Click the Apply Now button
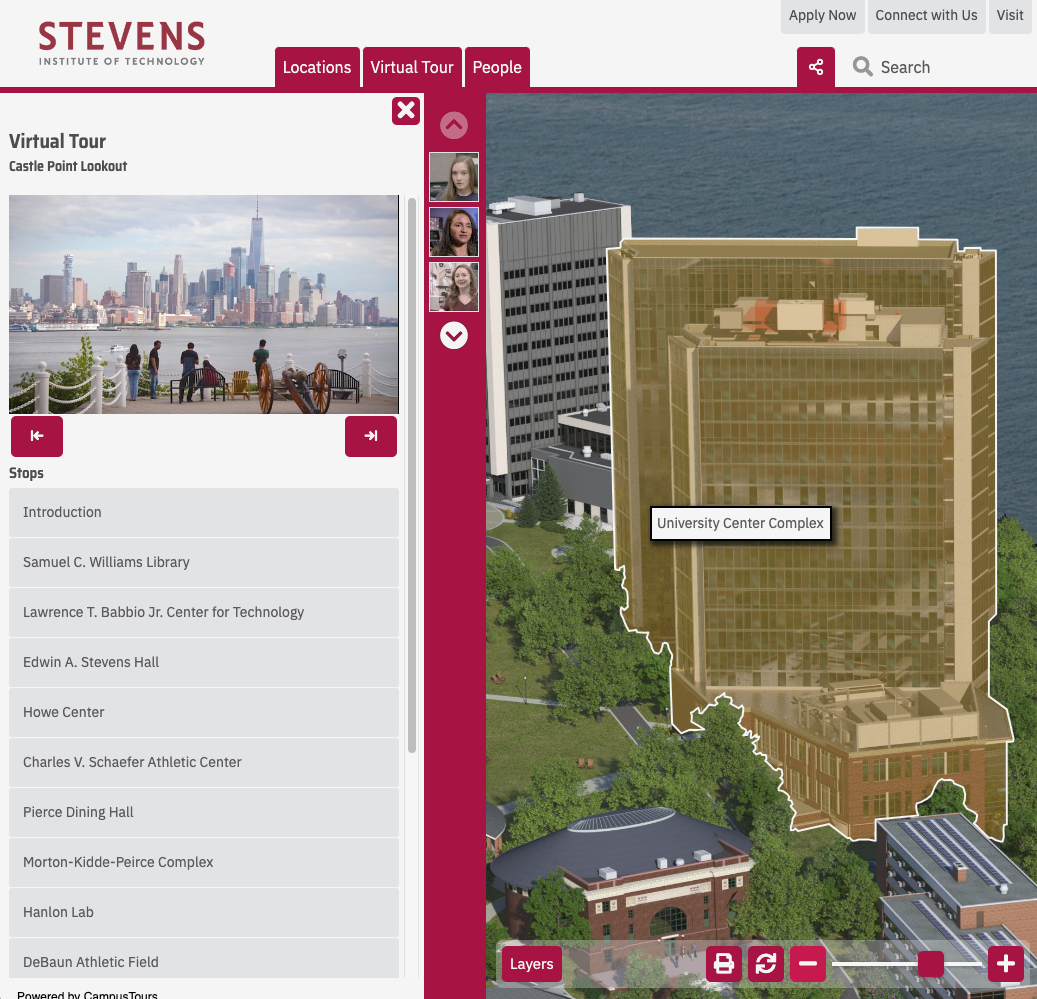1037x999 pixels. tap(822, 16)
